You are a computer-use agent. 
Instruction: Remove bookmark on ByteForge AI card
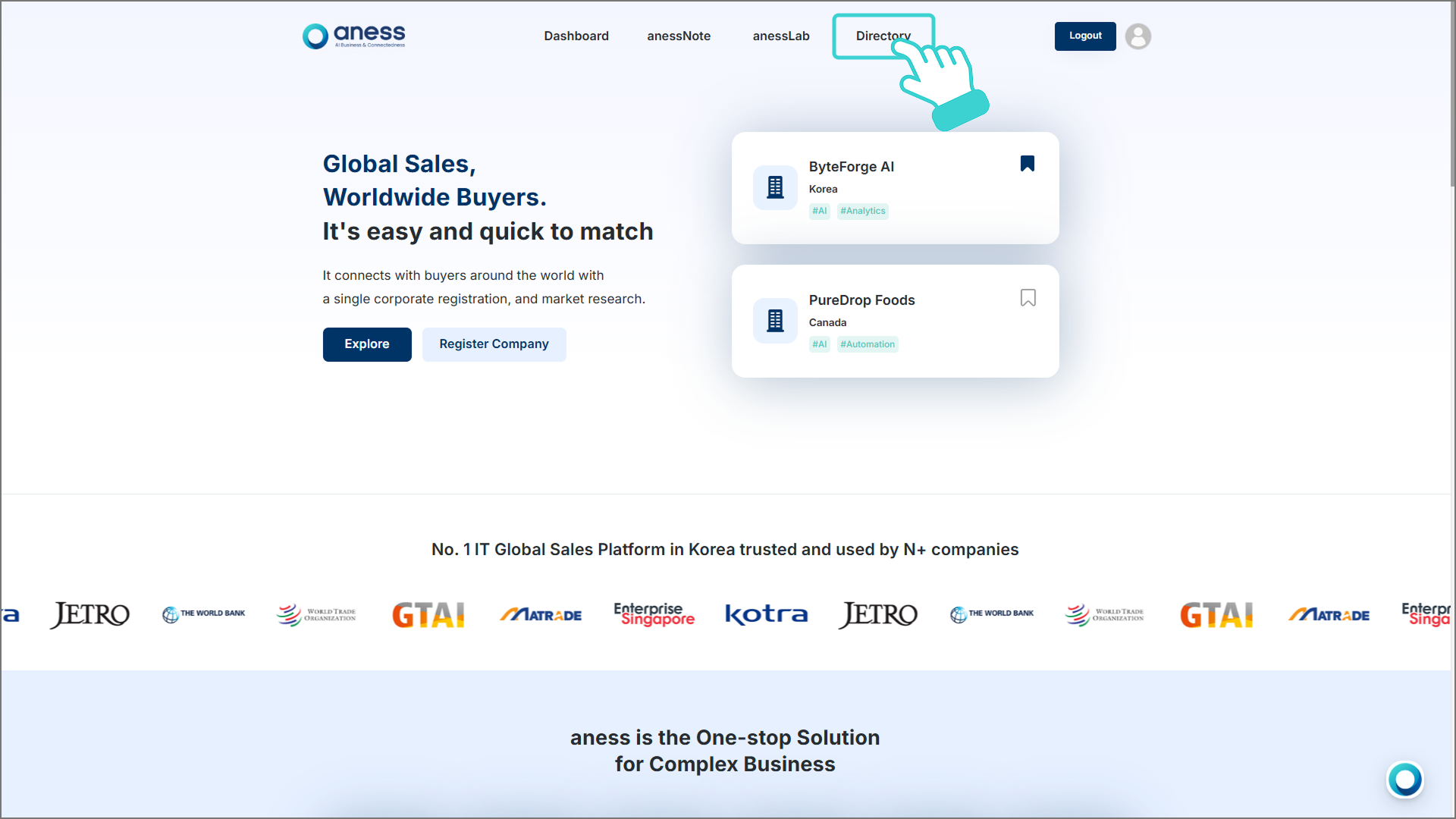(1028, 164)
